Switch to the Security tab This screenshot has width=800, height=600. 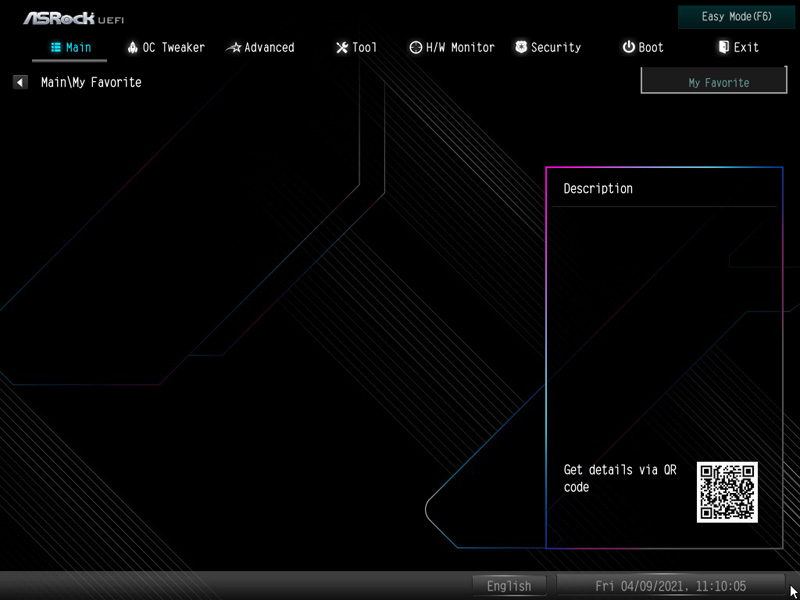(x=548, y=48)
